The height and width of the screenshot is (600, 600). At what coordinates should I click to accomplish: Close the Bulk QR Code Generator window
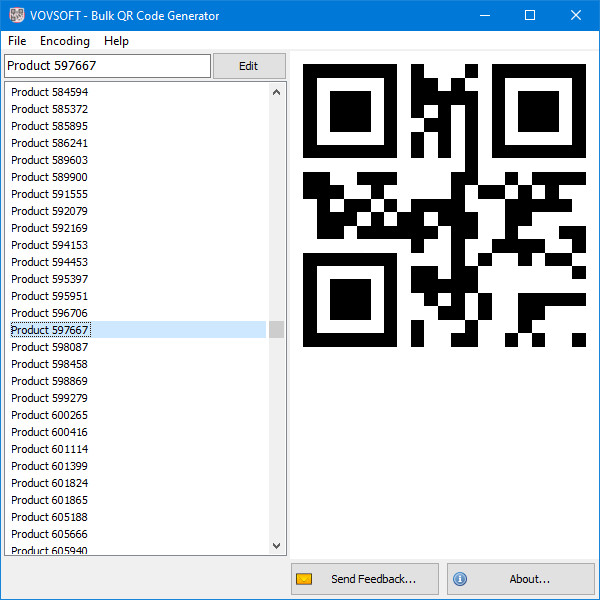tap(576, 15)
